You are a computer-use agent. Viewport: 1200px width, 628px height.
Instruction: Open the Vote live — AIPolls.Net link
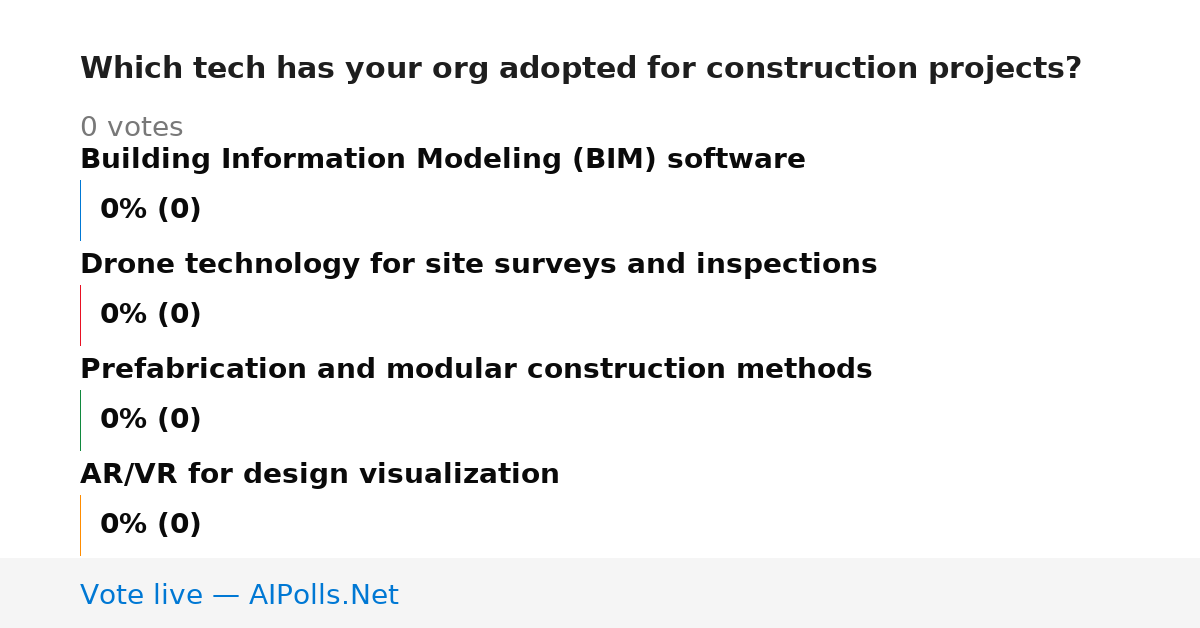239,596
